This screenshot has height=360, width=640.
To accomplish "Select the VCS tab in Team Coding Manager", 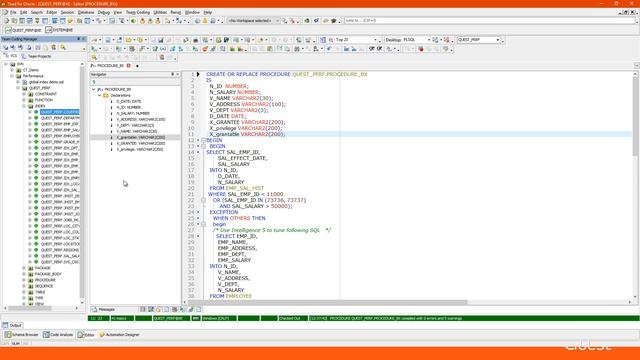I will (11, 56).
